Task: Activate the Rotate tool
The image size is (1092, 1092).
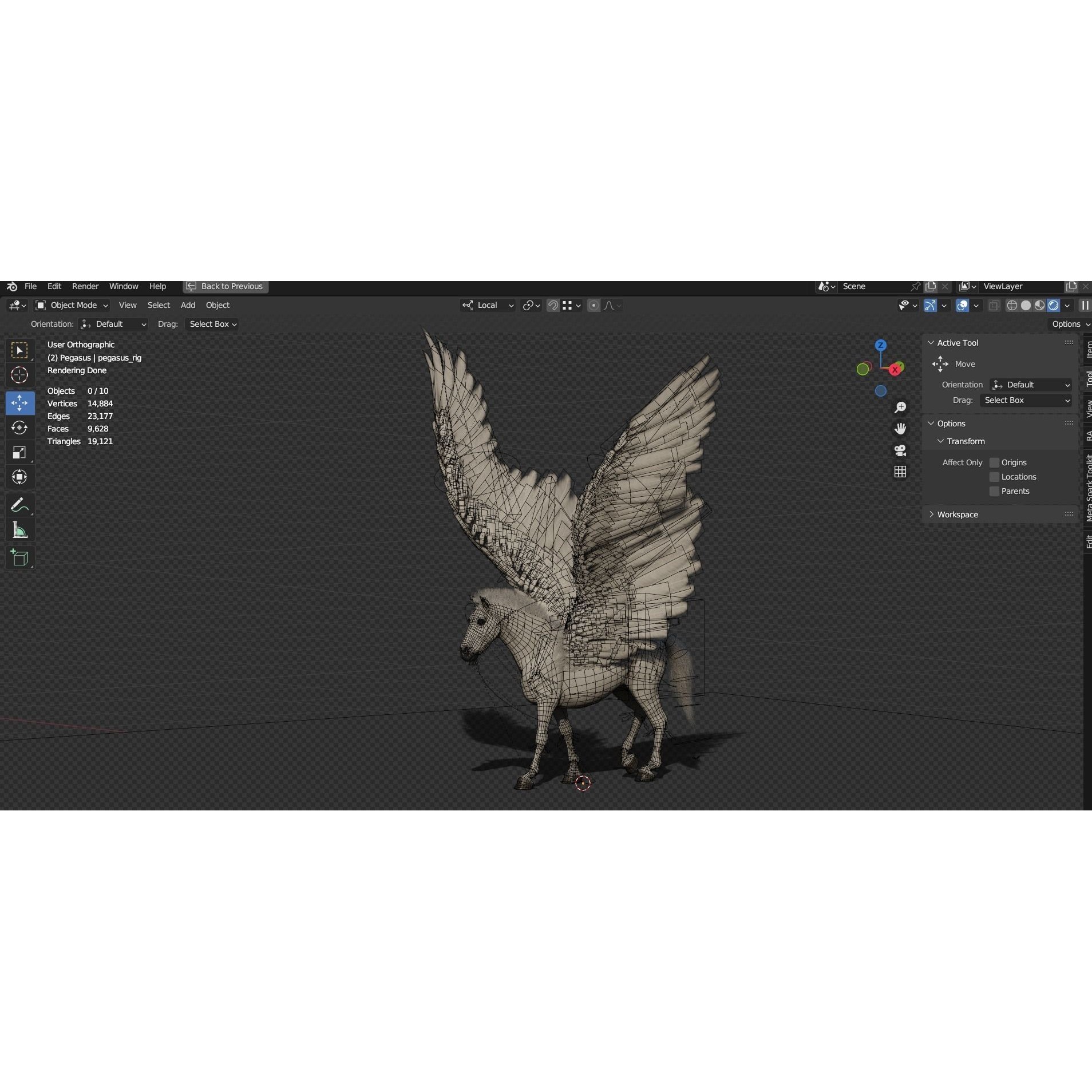Action: click(21, 428)
